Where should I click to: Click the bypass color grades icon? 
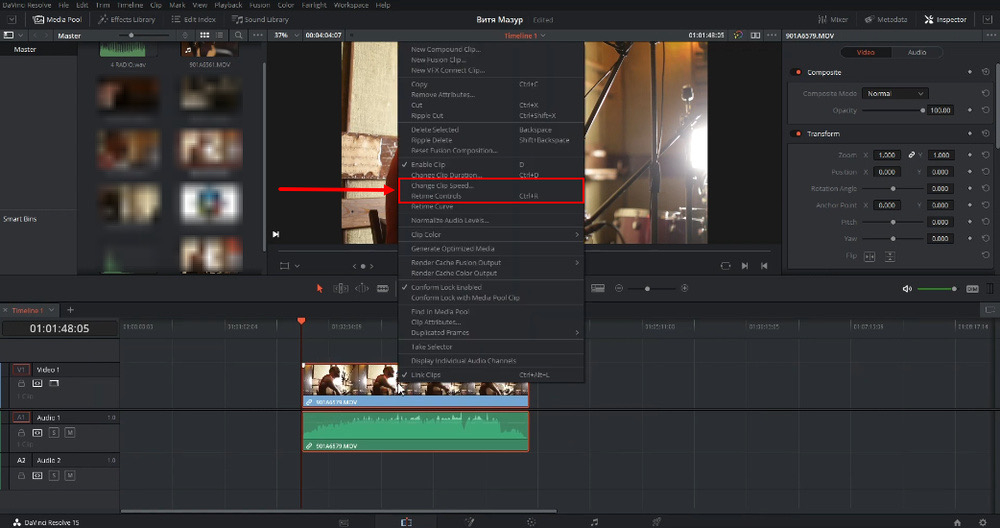(738, 35)
